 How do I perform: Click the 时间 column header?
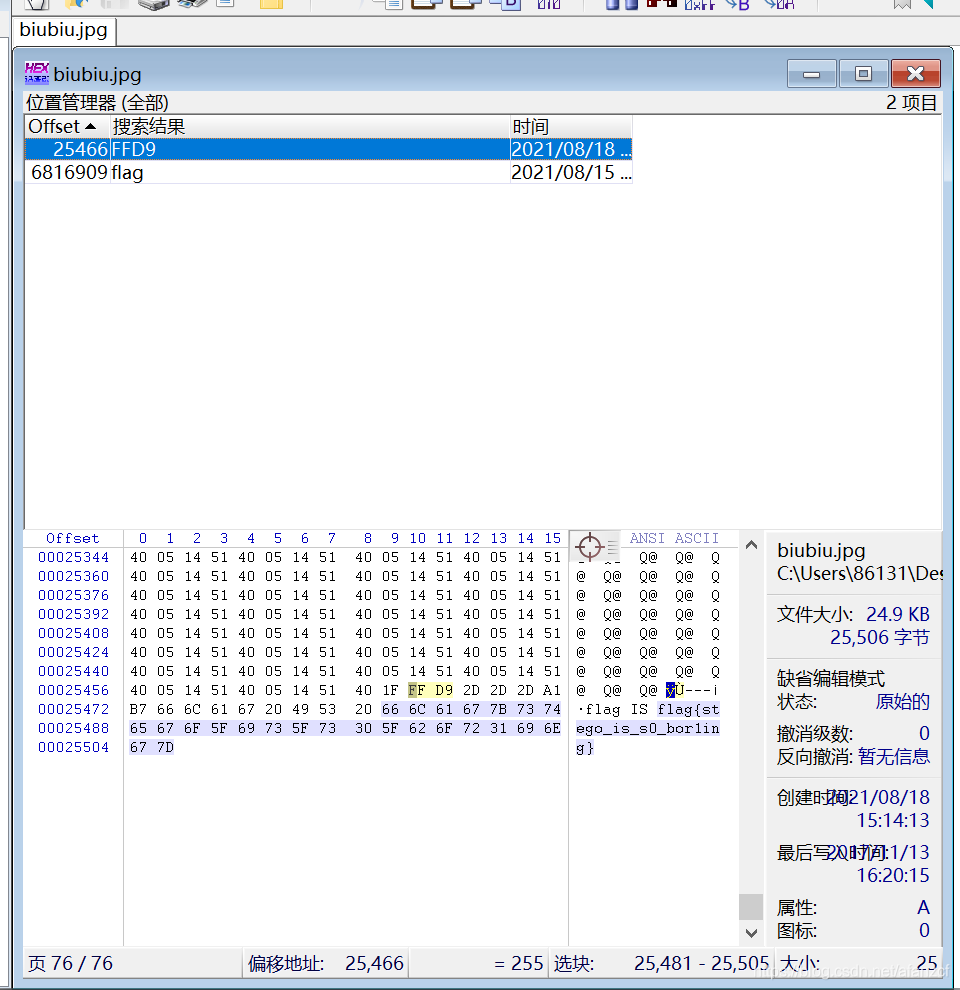pos(528,126)
